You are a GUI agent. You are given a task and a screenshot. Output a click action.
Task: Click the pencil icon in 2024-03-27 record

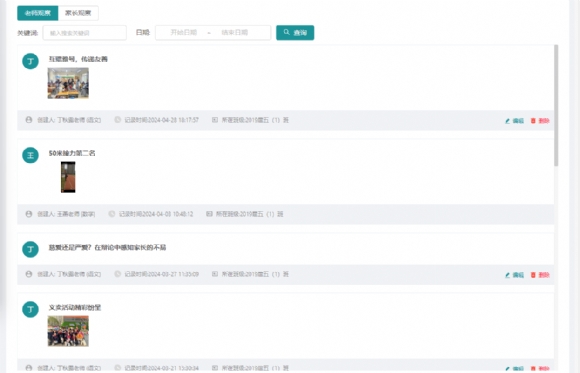pos(508,275)
